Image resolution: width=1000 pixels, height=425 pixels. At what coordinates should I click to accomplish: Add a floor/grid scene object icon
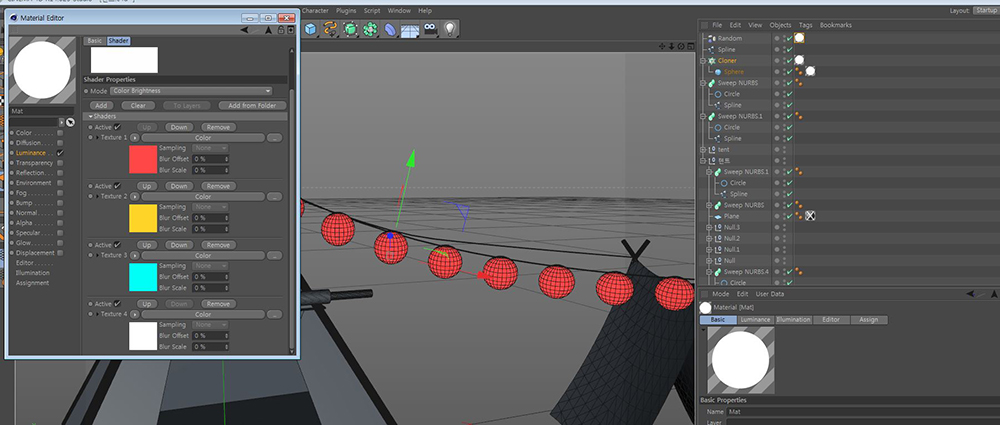coord(410,29)
